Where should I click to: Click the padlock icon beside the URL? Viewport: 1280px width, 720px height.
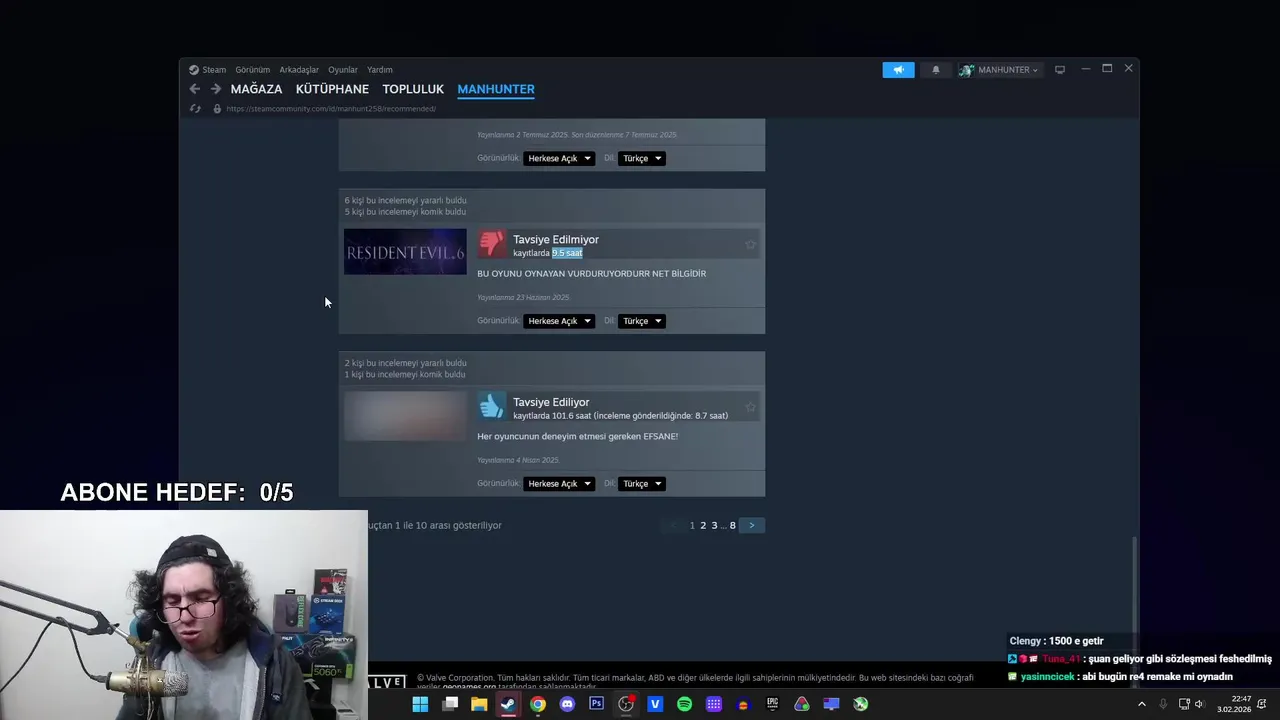click(x=217, y=109)
